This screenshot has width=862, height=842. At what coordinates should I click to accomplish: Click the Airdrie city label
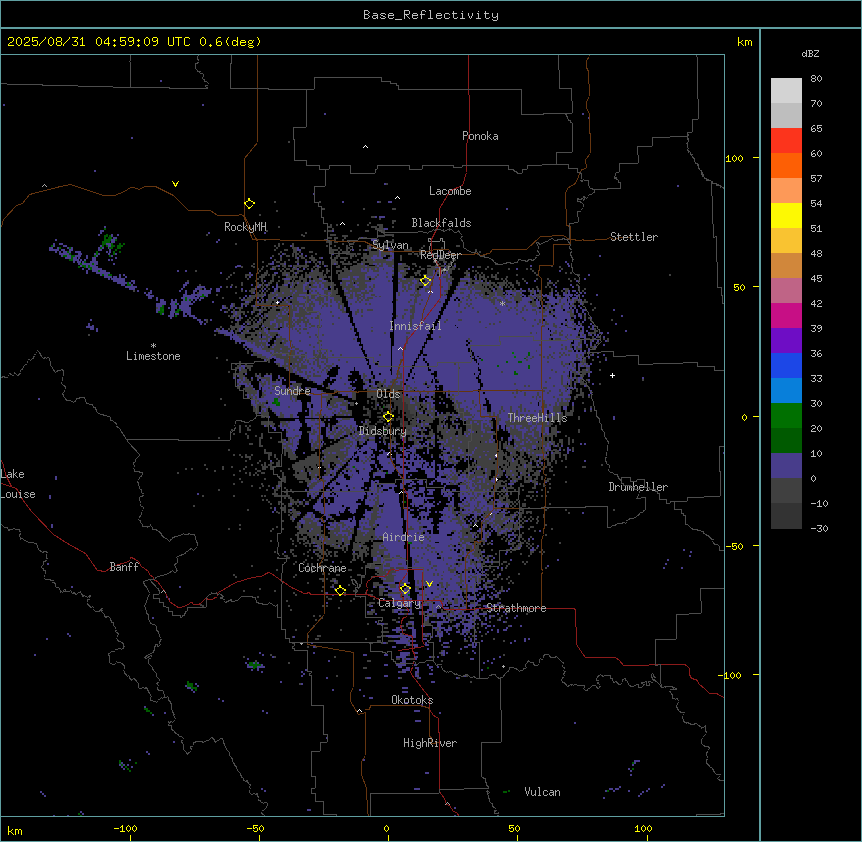click(x=404, y=537)
